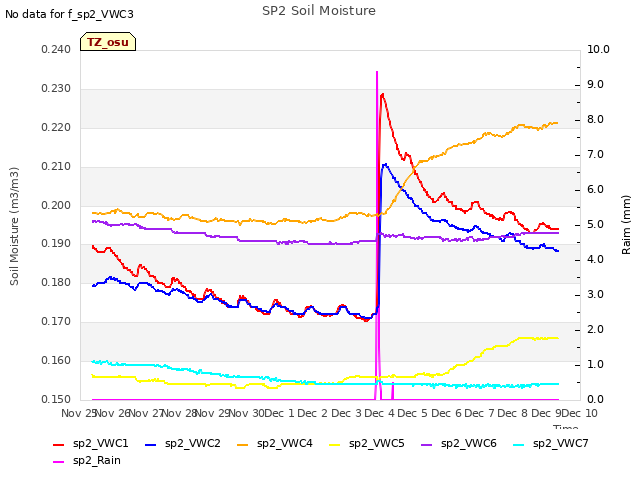
Task: Click the cyan sp2_VWC7 legend swatch
Action: [x=519, y=444]
